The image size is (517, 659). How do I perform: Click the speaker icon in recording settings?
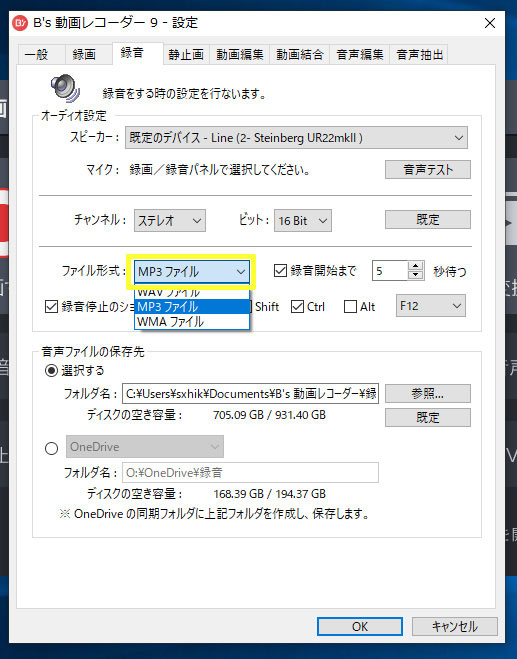tap(66, 88)
